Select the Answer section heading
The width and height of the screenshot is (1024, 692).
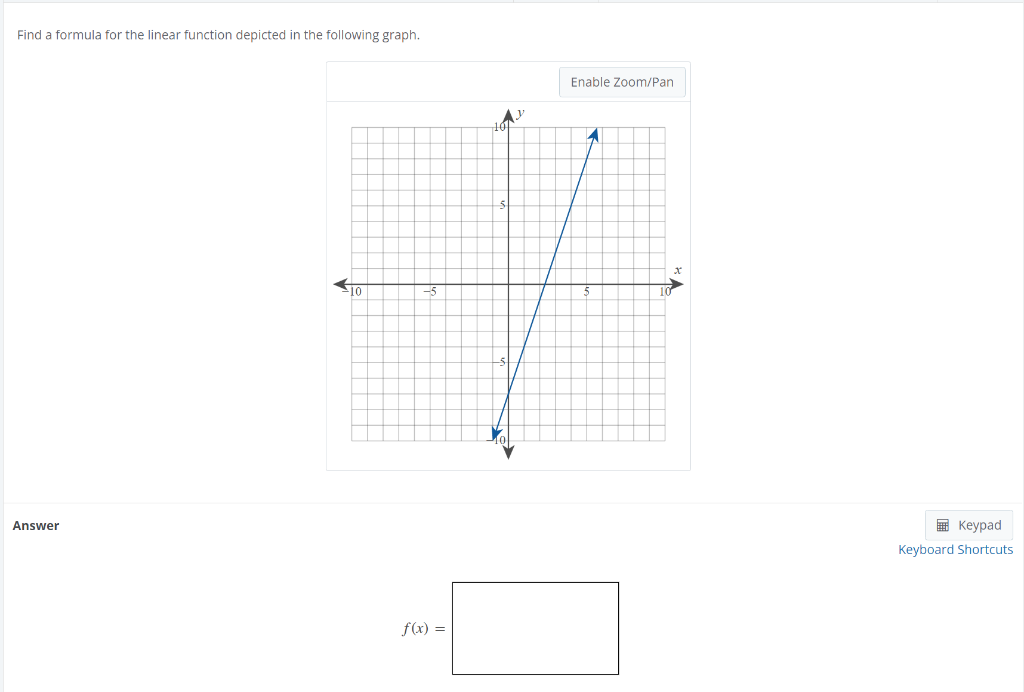(x=35, y=525)
